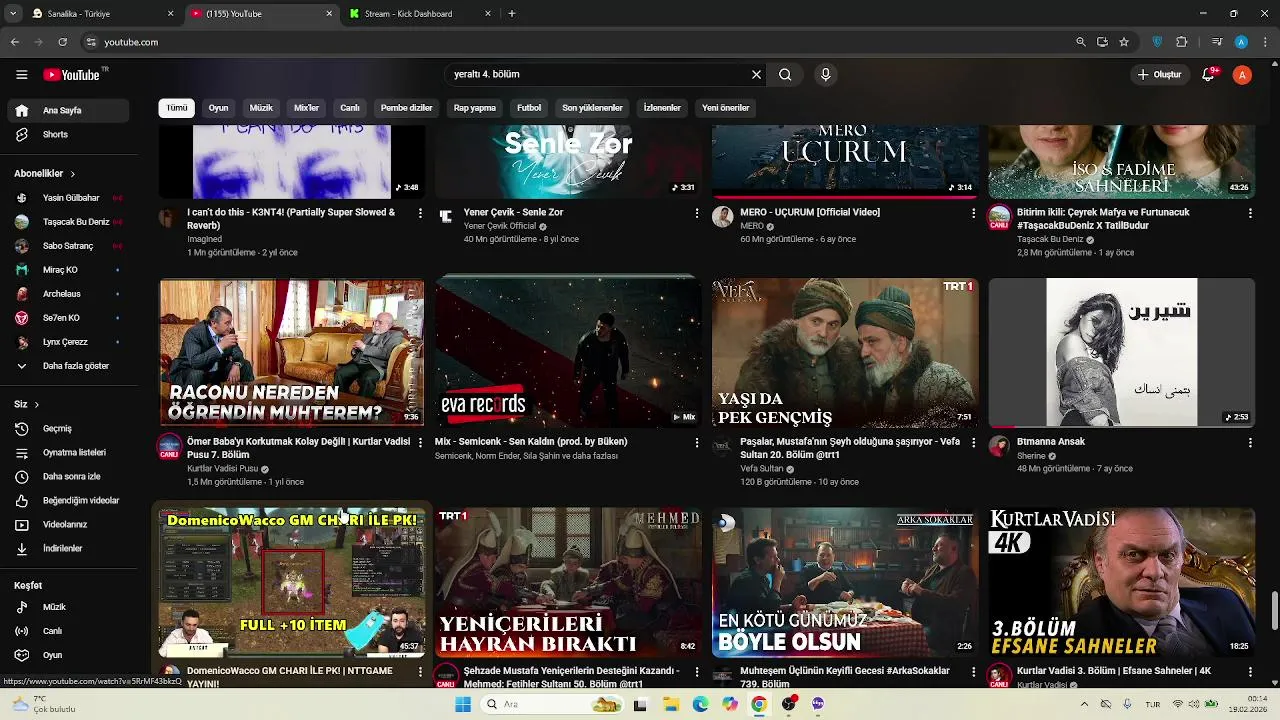Viewport: 1280px width, 720px height.
Task: Click the Vefa Sultan channel name
Action: pyautogui.click(x=762, y=469)
